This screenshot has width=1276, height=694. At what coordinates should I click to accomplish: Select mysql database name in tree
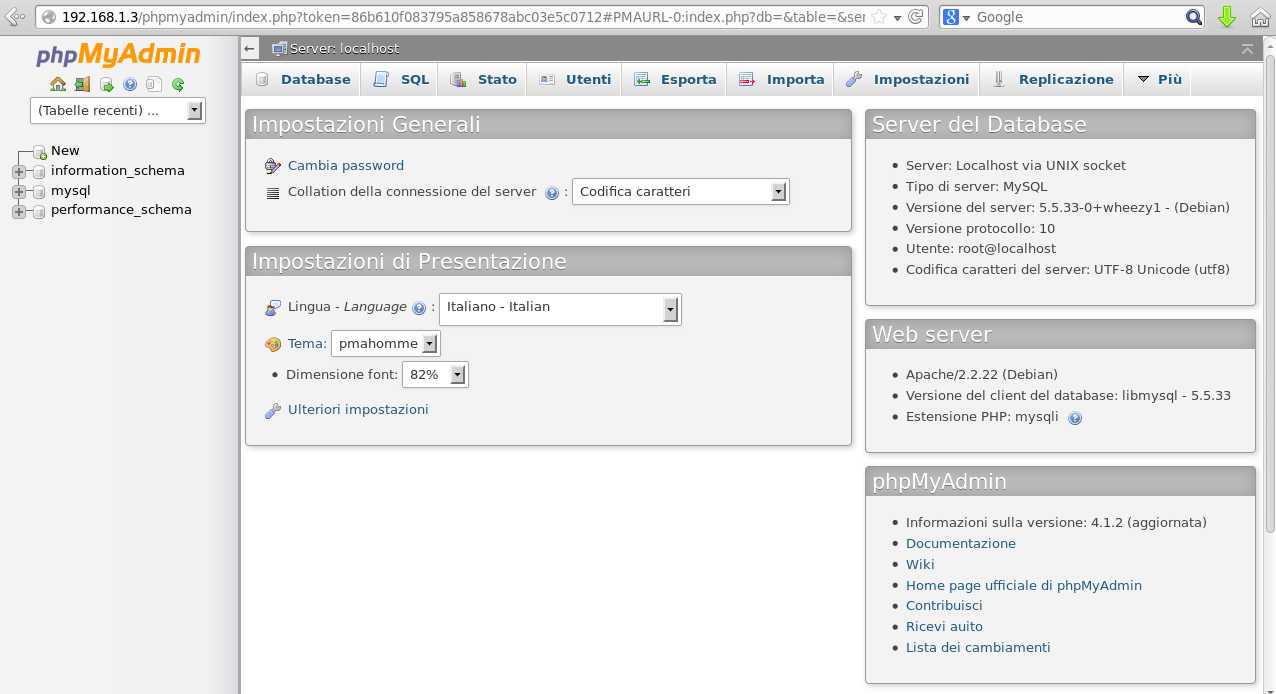[x=71, y=191]
